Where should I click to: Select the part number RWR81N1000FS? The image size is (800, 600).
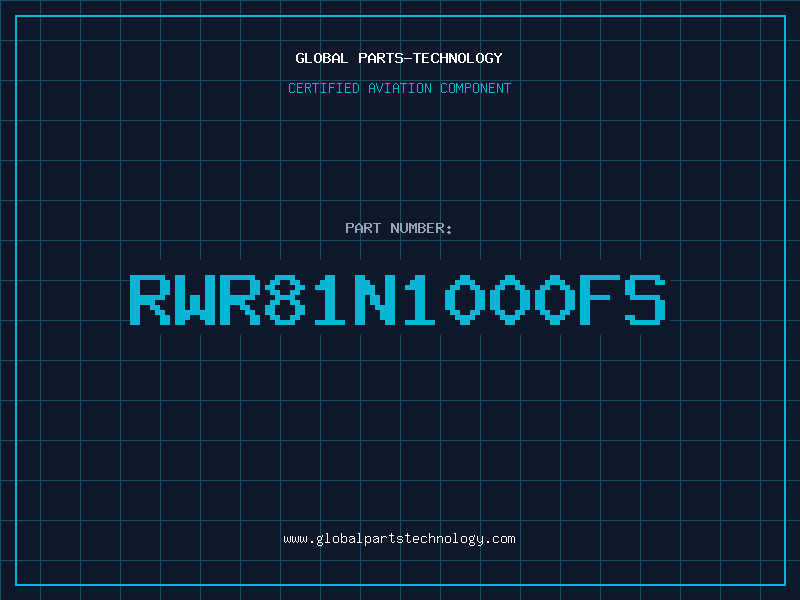[398, 299]
